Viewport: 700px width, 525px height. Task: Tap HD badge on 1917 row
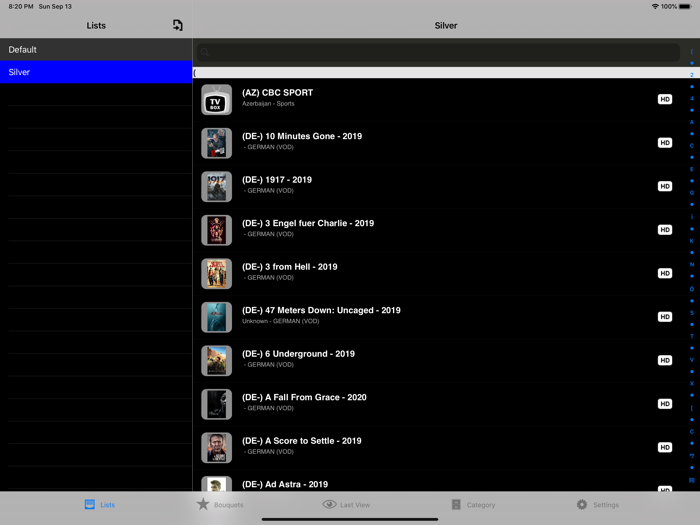[665, 186]
